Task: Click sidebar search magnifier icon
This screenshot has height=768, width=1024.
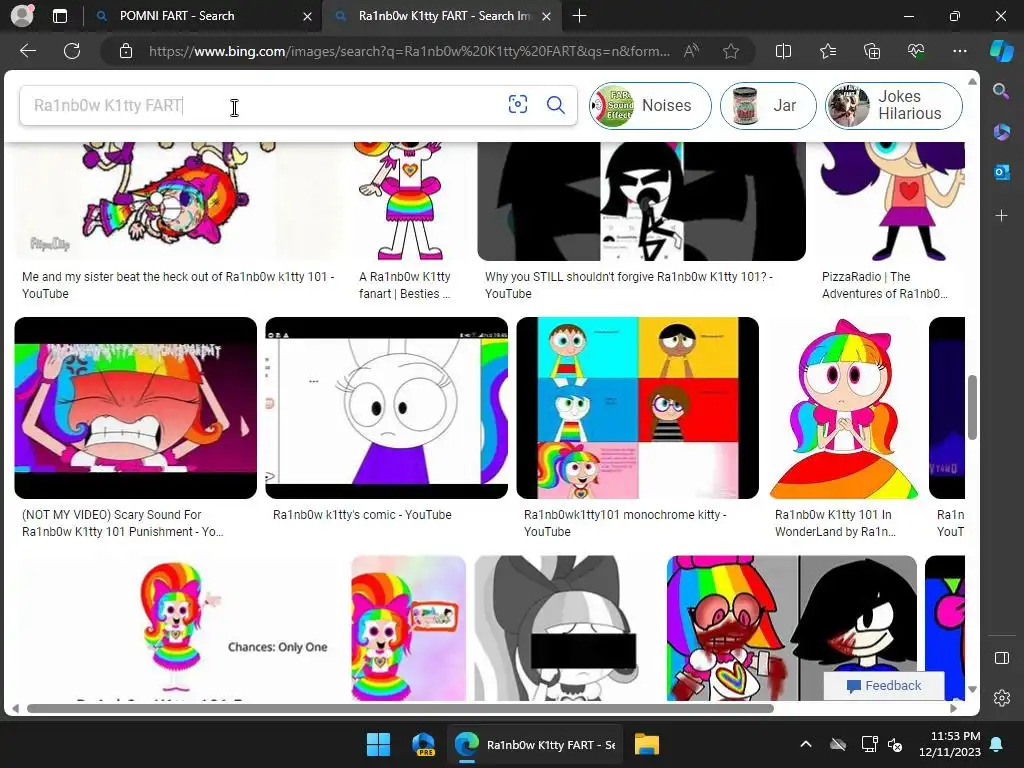Action: 1001,91
